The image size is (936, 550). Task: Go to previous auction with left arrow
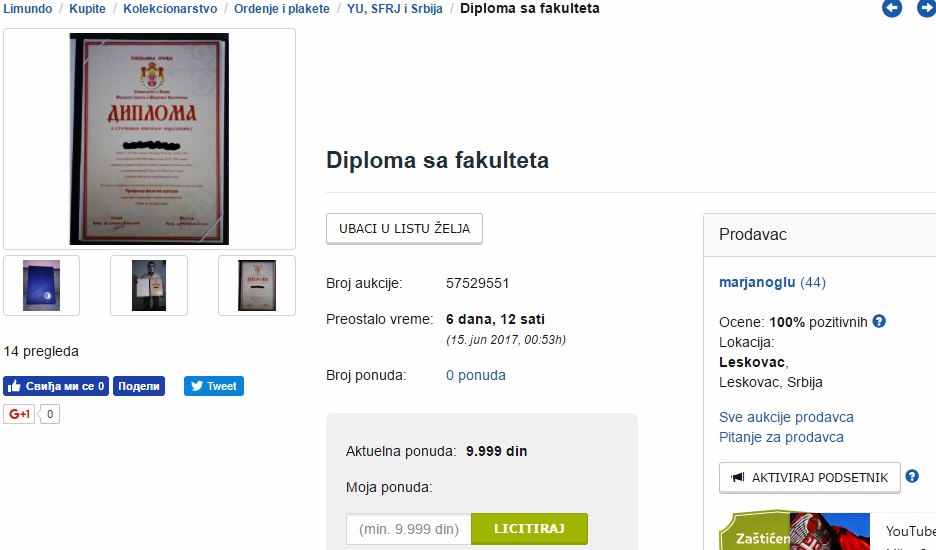tap(892, 8)
